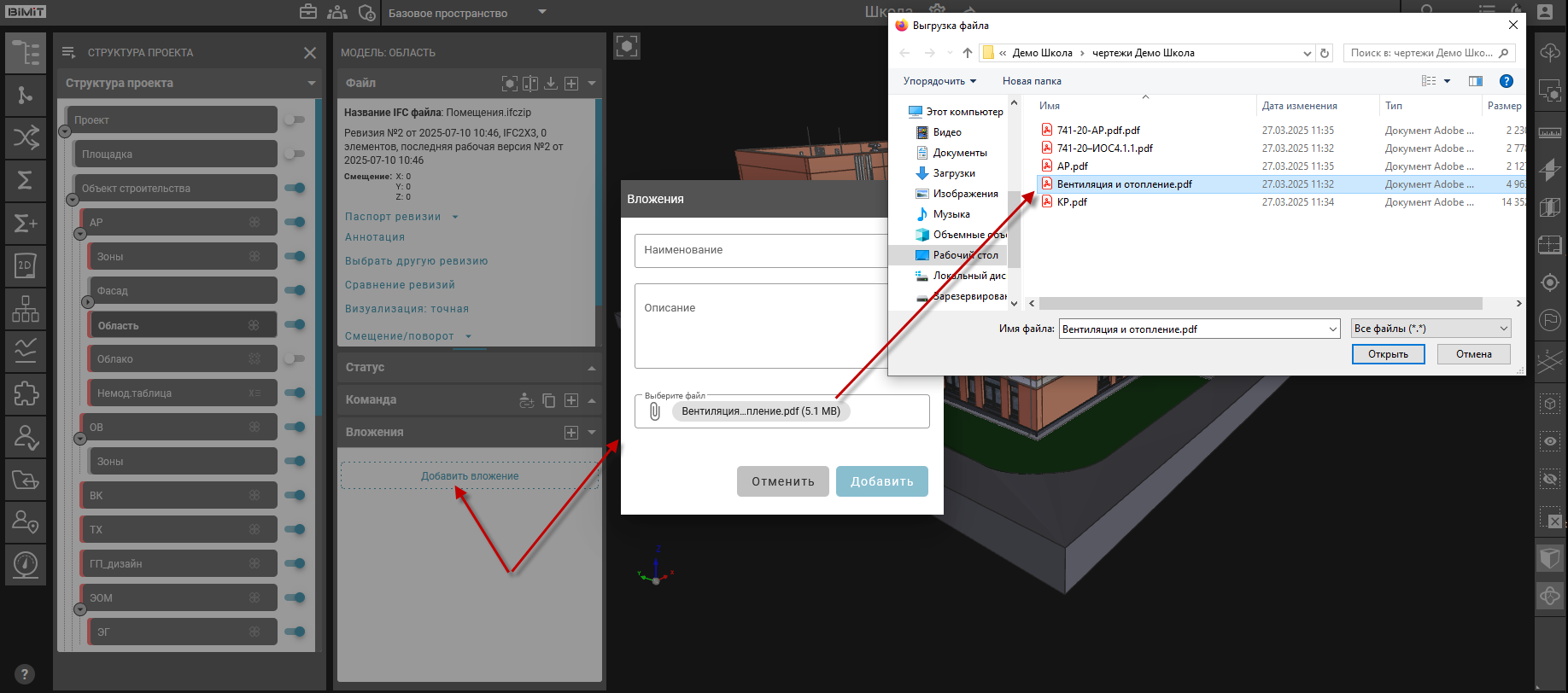Open the project structure tree icon

(26, 53)
